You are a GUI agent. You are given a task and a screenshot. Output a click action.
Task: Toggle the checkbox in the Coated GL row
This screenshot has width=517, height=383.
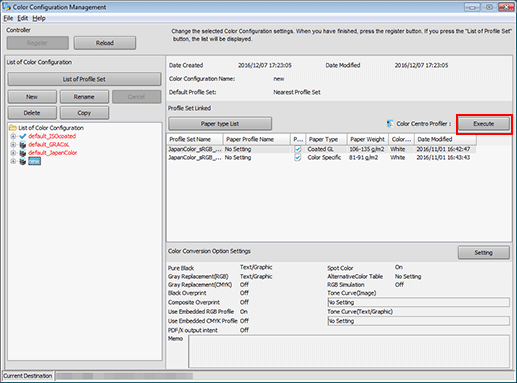(x=298, y=149)
